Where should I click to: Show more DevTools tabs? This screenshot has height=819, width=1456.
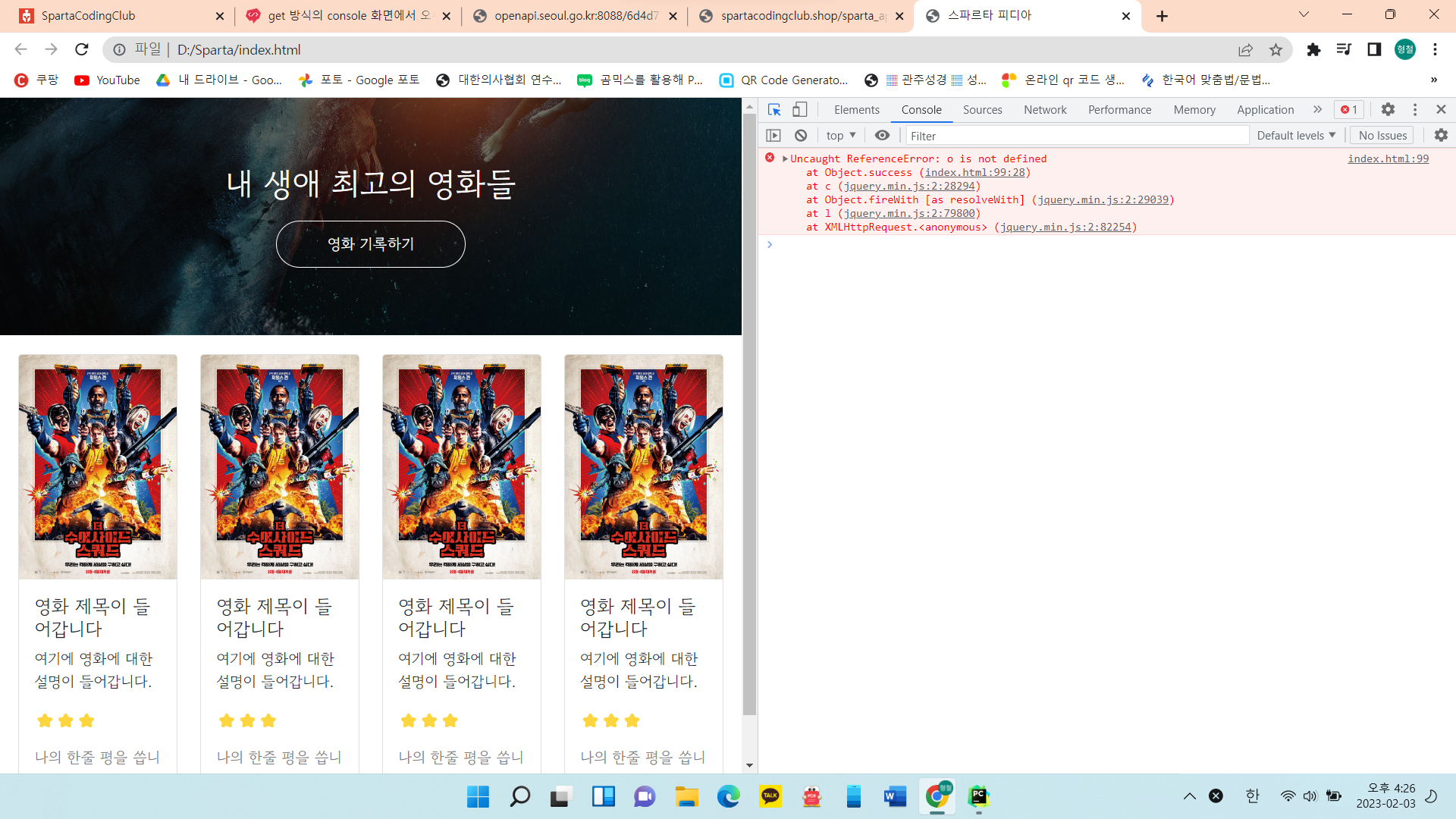point(1318,110)
